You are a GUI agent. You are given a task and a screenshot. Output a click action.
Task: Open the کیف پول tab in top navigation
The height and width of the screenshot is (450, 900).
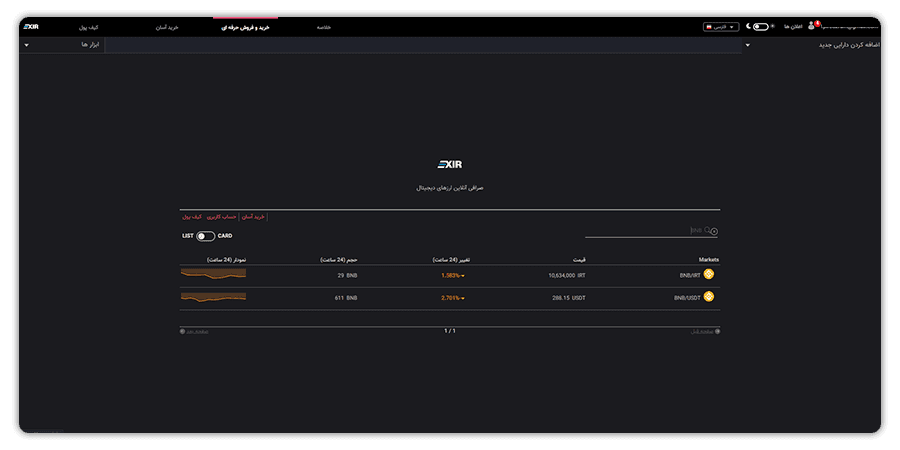click(88, 27)
